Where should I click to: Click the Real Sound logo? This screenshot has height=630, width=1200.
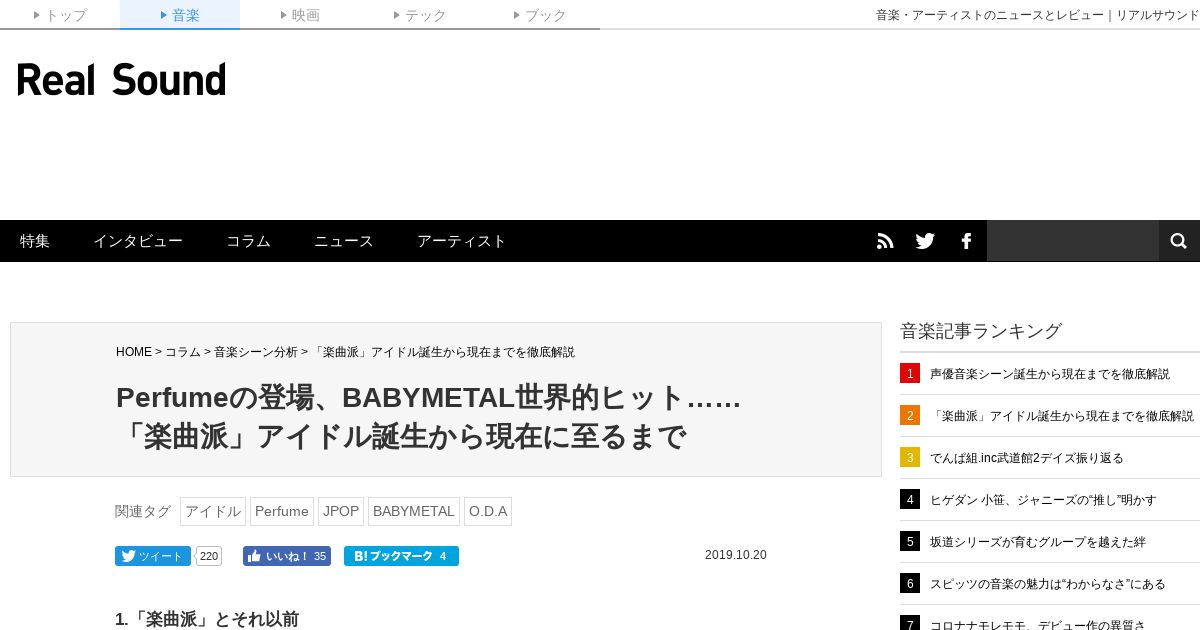[x=121, y=80]
